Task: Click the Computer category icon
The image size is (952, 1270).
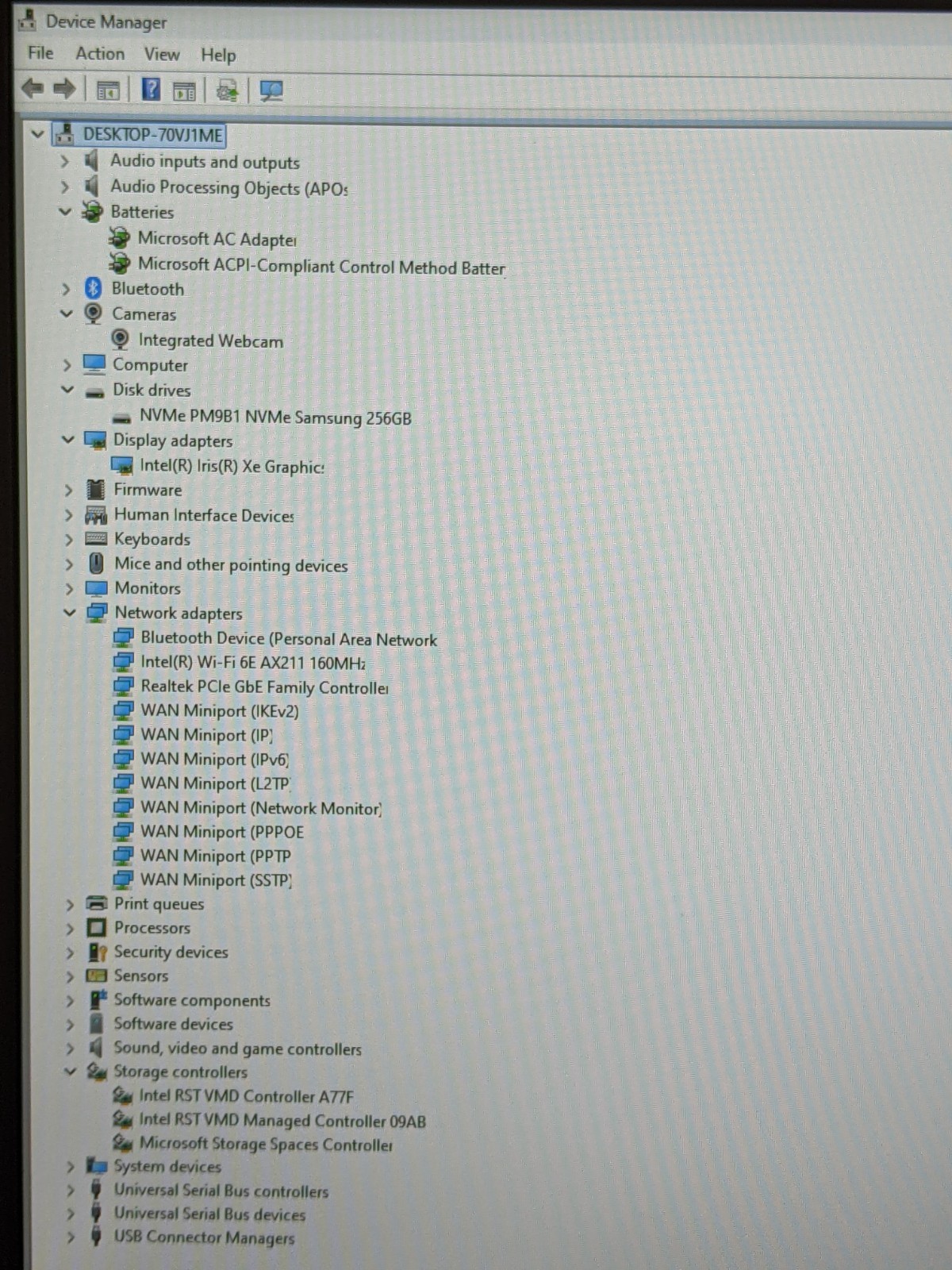Action: point(94,364)
